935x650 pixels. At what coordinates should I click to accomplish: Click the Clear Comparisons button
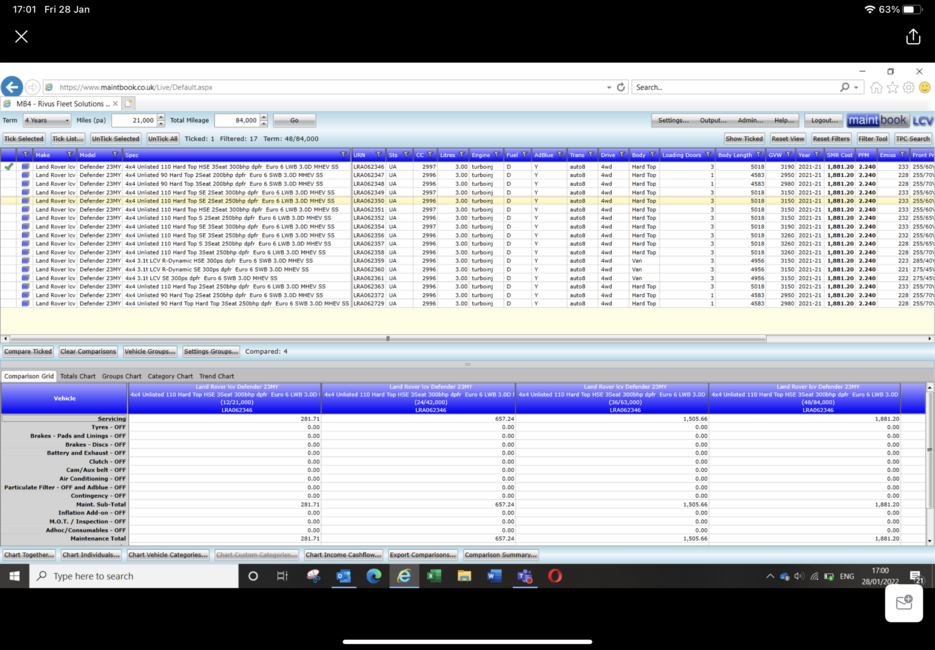tap(88, 352)
